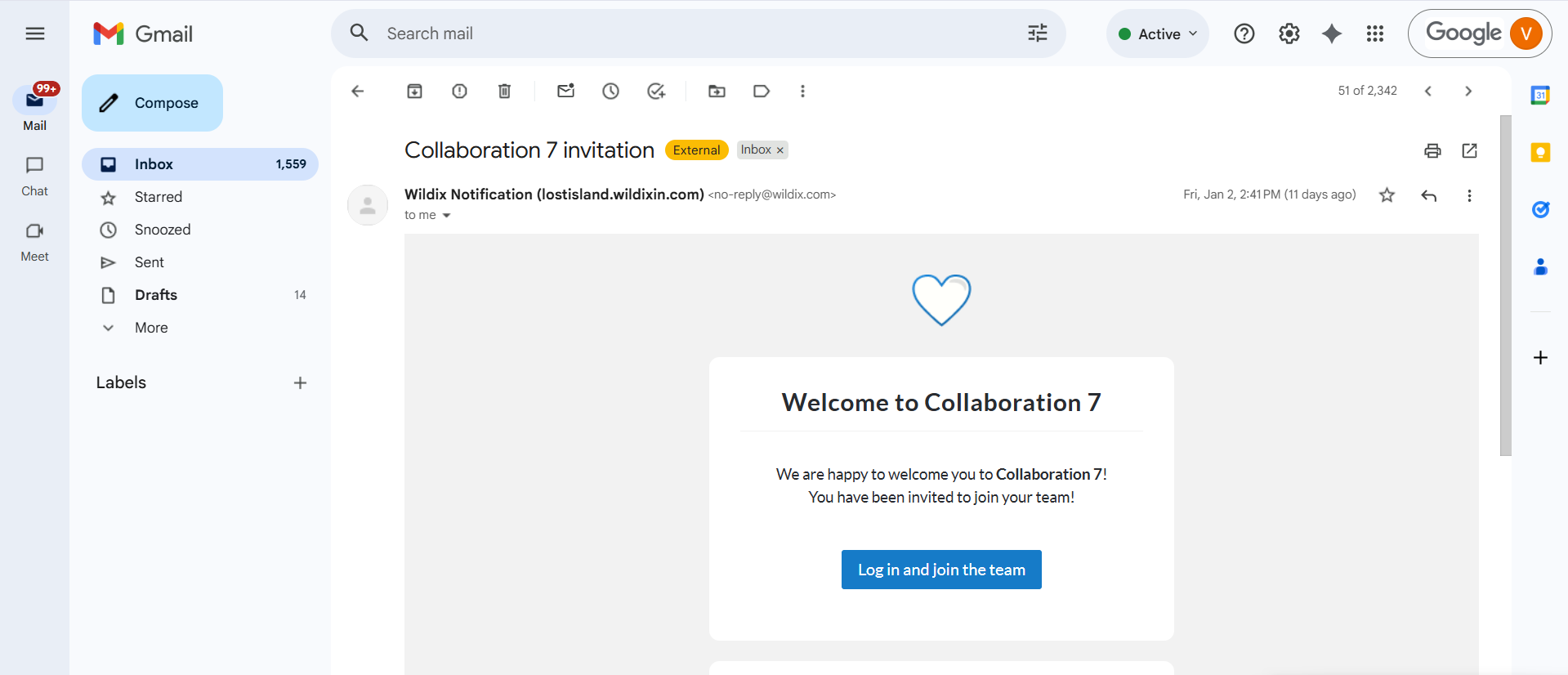The width and height of the screenshot is (1568, 675).
Task: Create a new label with the plus icon
Action: pyautogui.click(x=300, y=382)
